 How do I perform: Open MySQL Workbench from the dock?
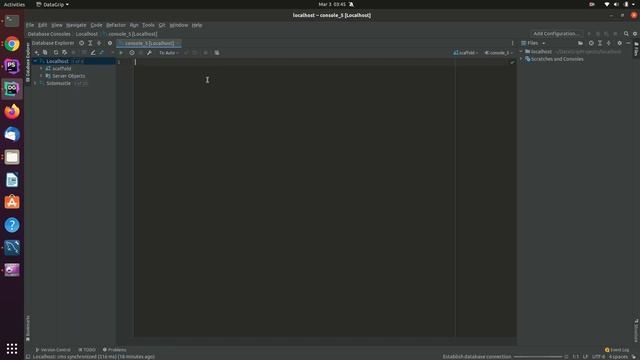pos(12,247)
